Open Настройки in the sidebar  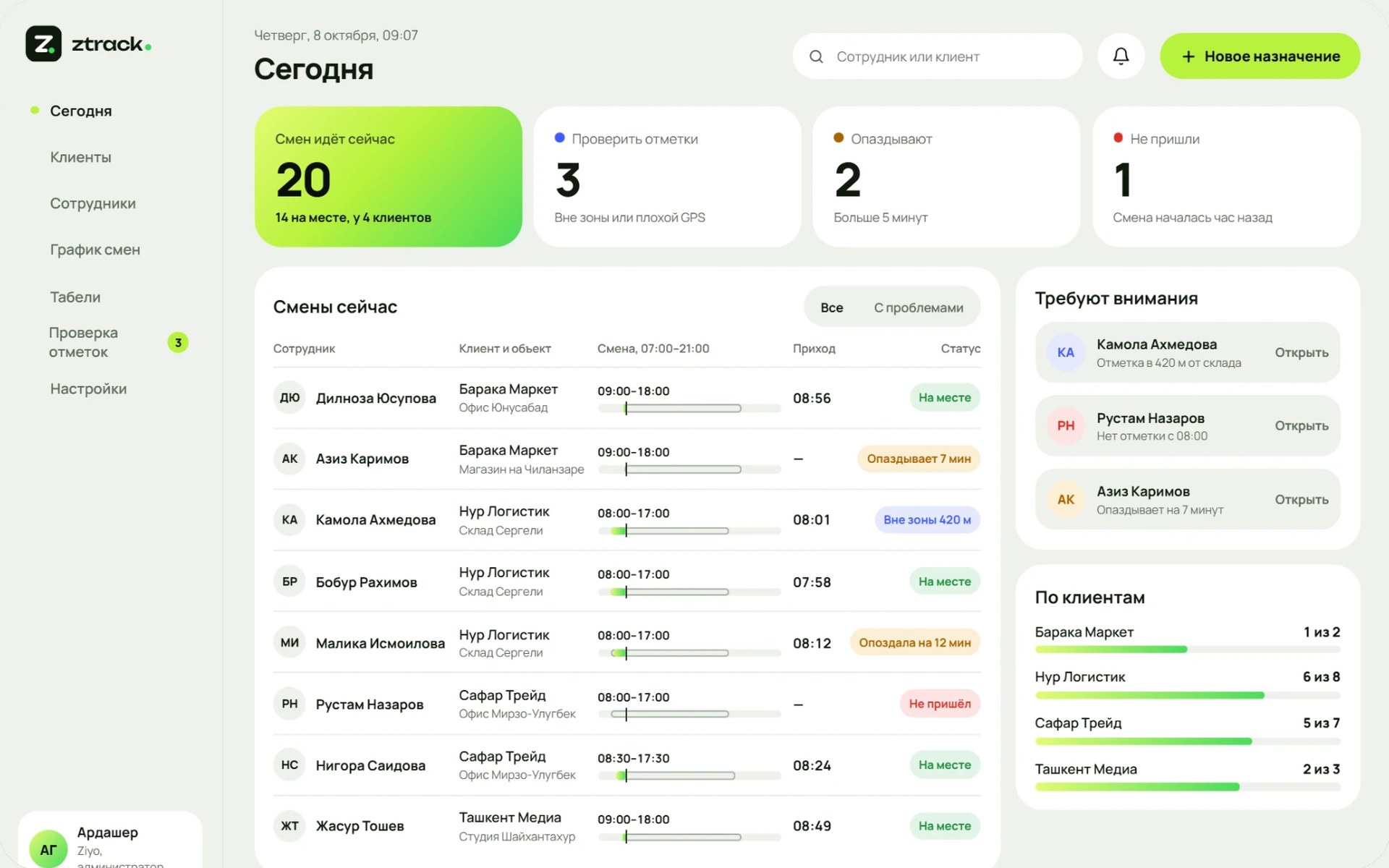[x=88, y=388]
